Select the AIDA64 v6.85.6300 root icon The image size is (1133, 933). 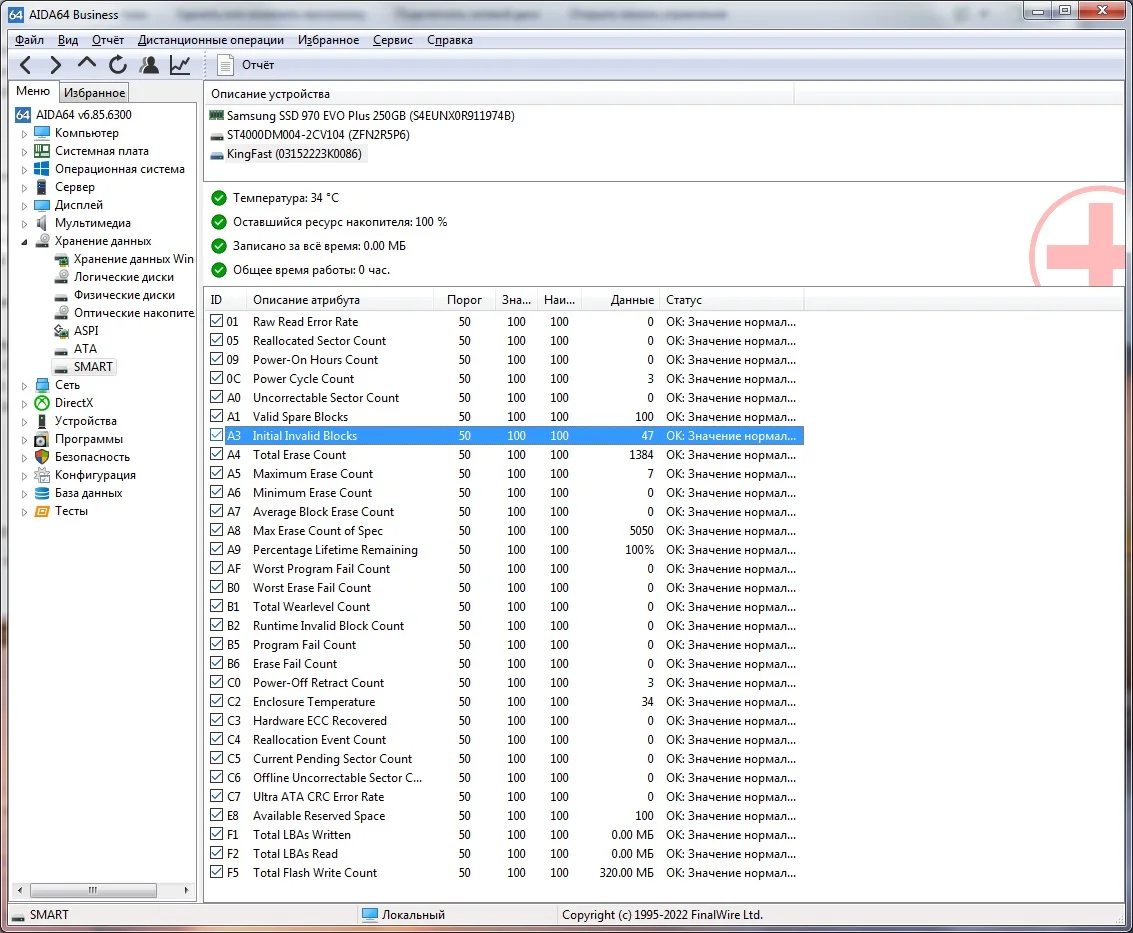point(23,115)
